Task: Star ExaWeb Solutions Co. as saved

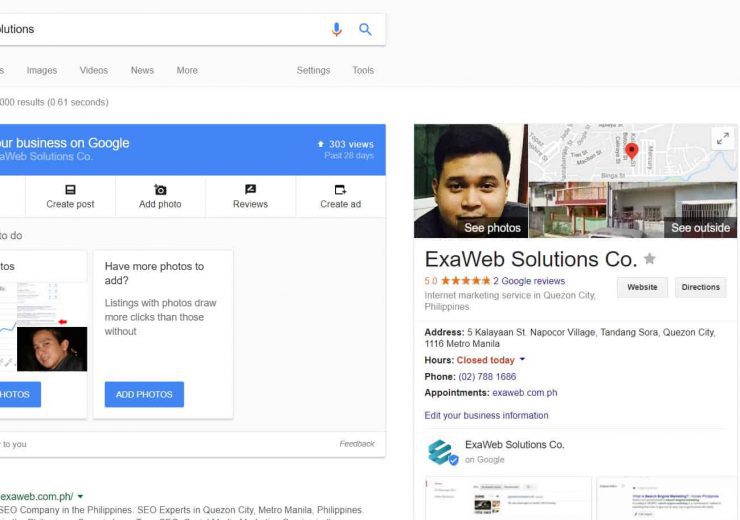Action: click(650, 259)
